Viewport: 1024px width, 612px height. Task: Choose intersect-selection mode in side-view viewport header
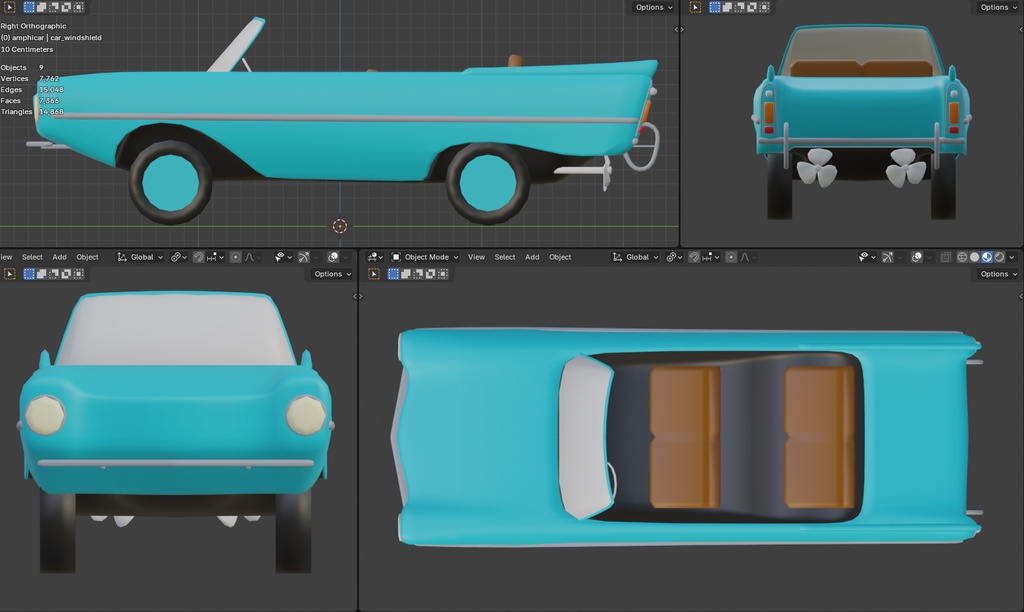[x=78, y=7]
